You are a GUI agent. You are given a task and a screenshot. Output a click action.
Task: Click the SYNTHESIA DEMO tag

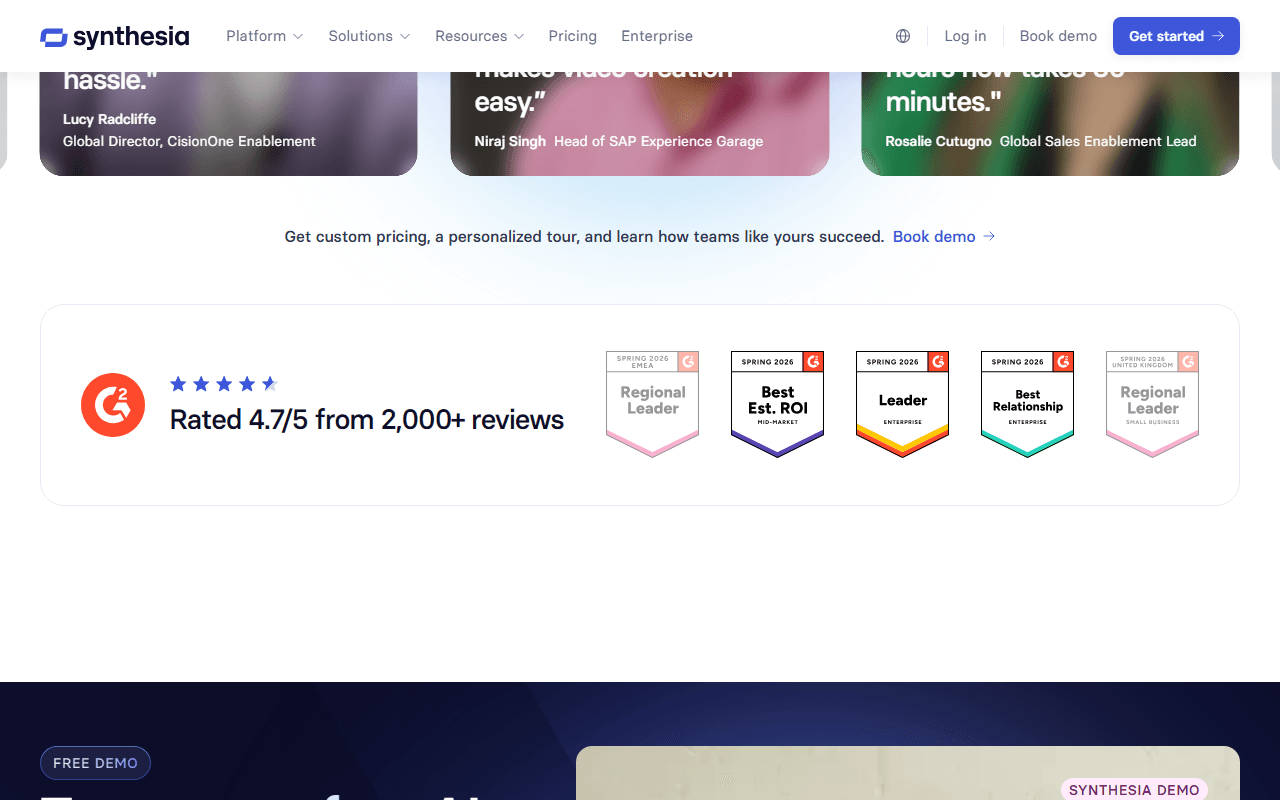tap(1134, 790)
